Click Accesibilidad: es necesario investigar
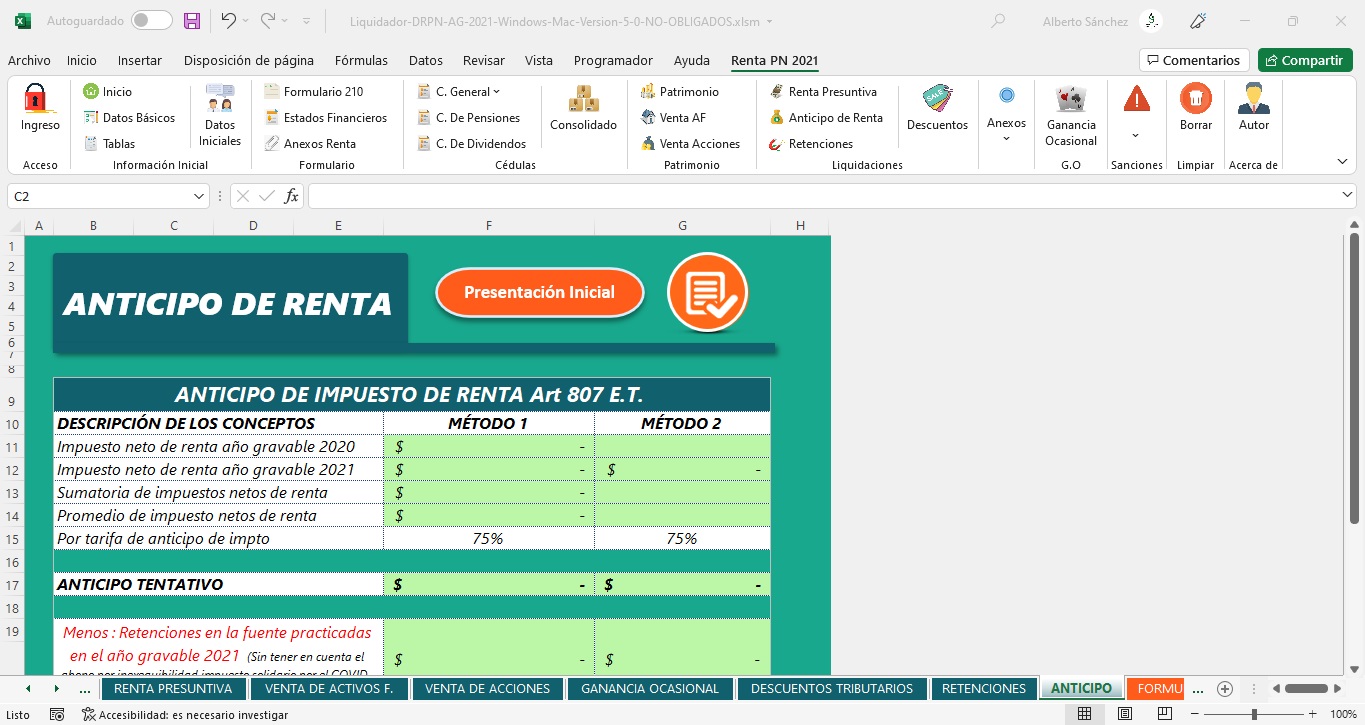1365x725 pixels. pos(185,714)
